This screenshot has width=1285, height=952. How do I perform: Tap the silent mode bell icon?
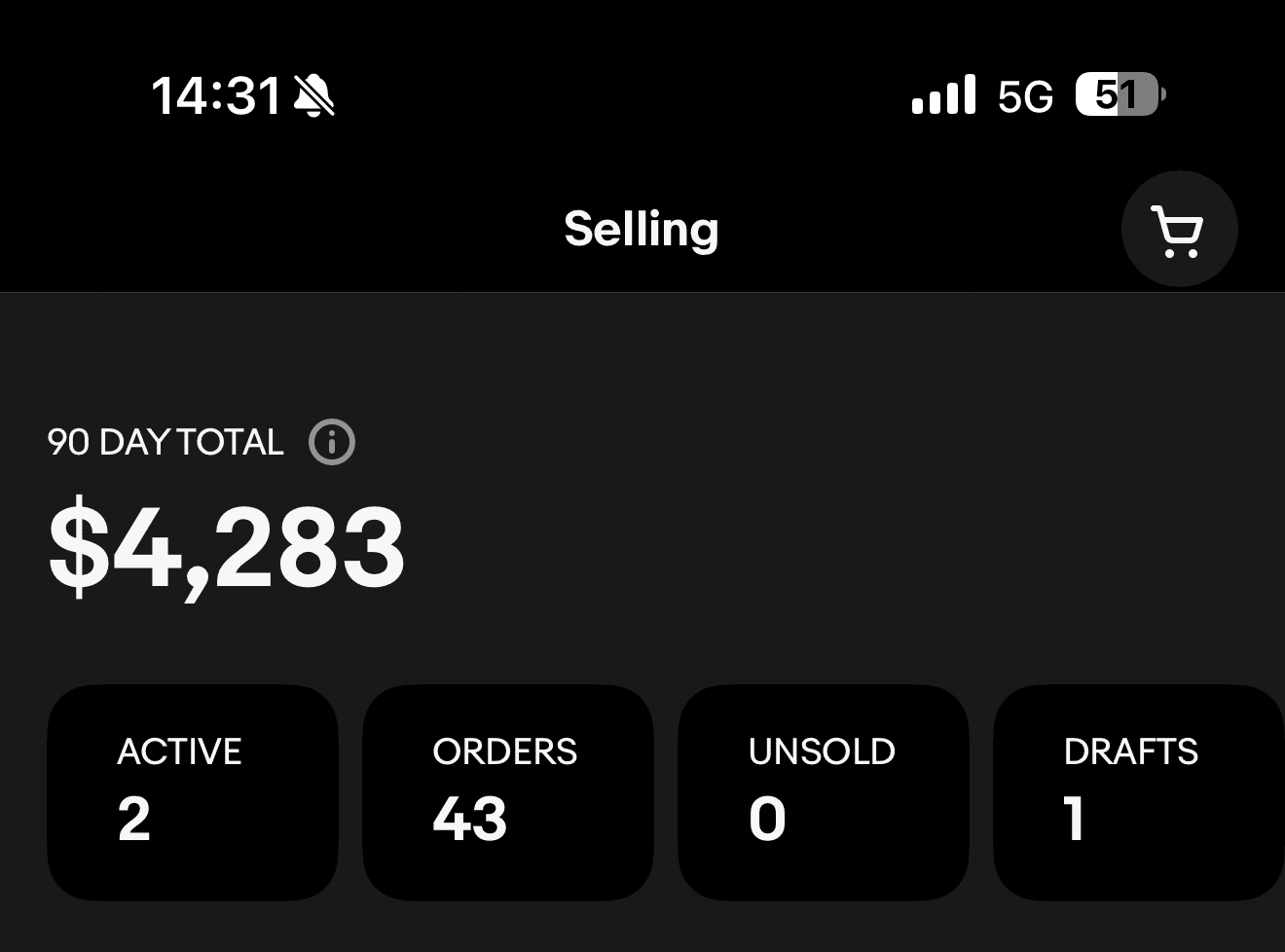pyautogui.click(x=313, y=96)
